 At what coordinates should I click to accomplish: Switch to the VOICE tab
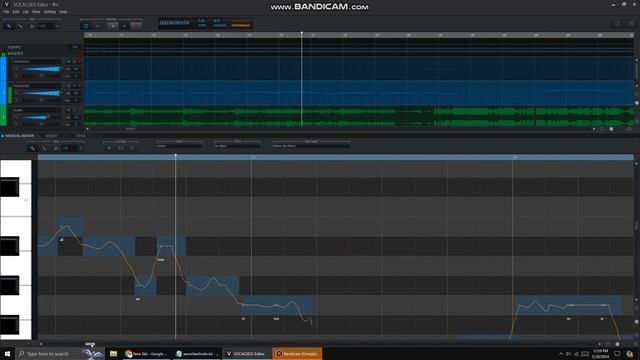(x=51, y=136)
